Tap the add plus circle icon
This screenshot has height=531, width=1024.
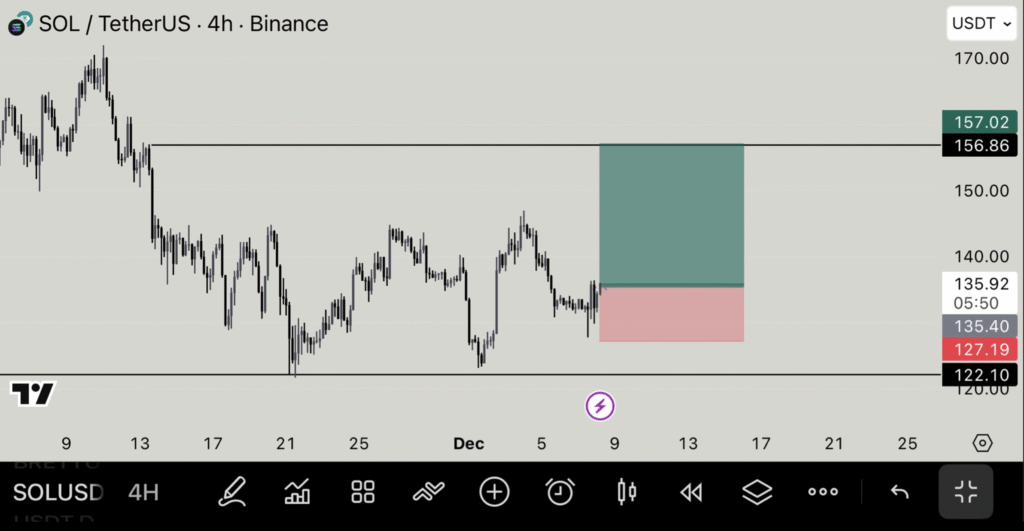pyautogui.click(x=494, y=491)
